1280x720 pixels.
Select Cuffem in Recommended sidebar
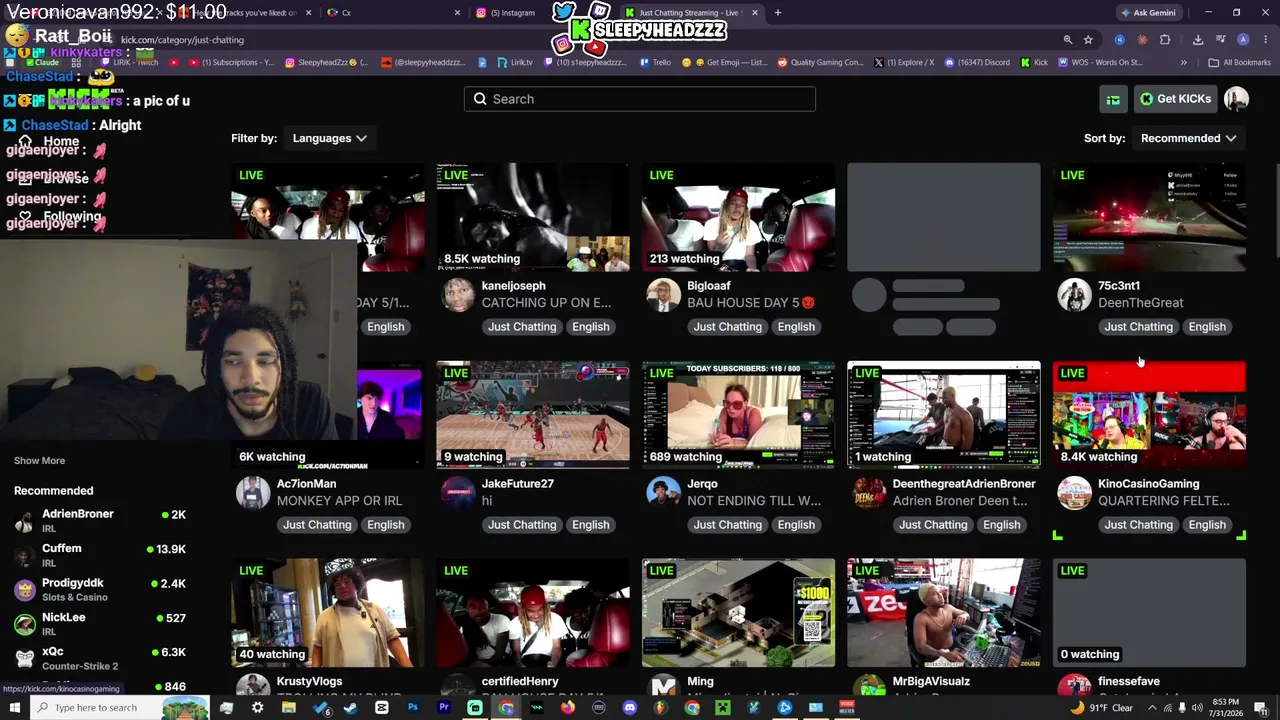(x=100, y=556)
